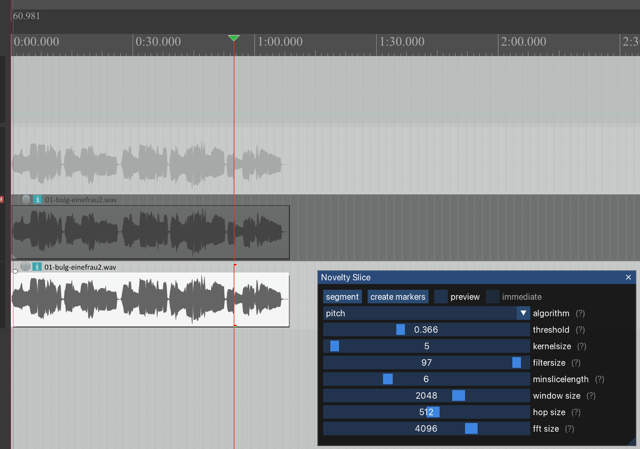The width and height of the screenshot is (640, 449).
Task: Close the Novelty Slice window
Action: click(x=628, y=277)
